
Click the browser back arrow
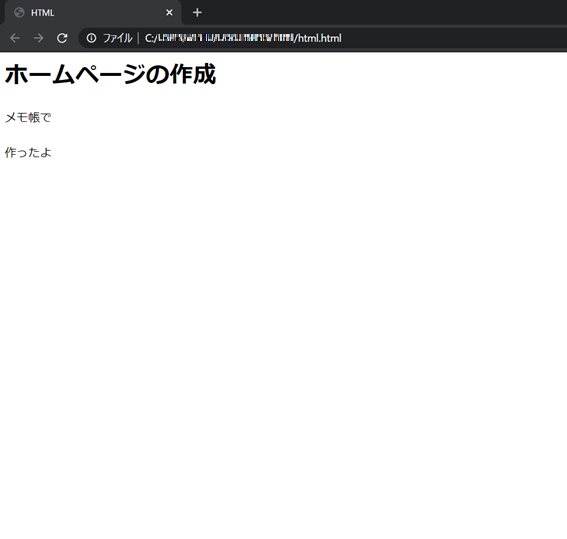(15, 38)
